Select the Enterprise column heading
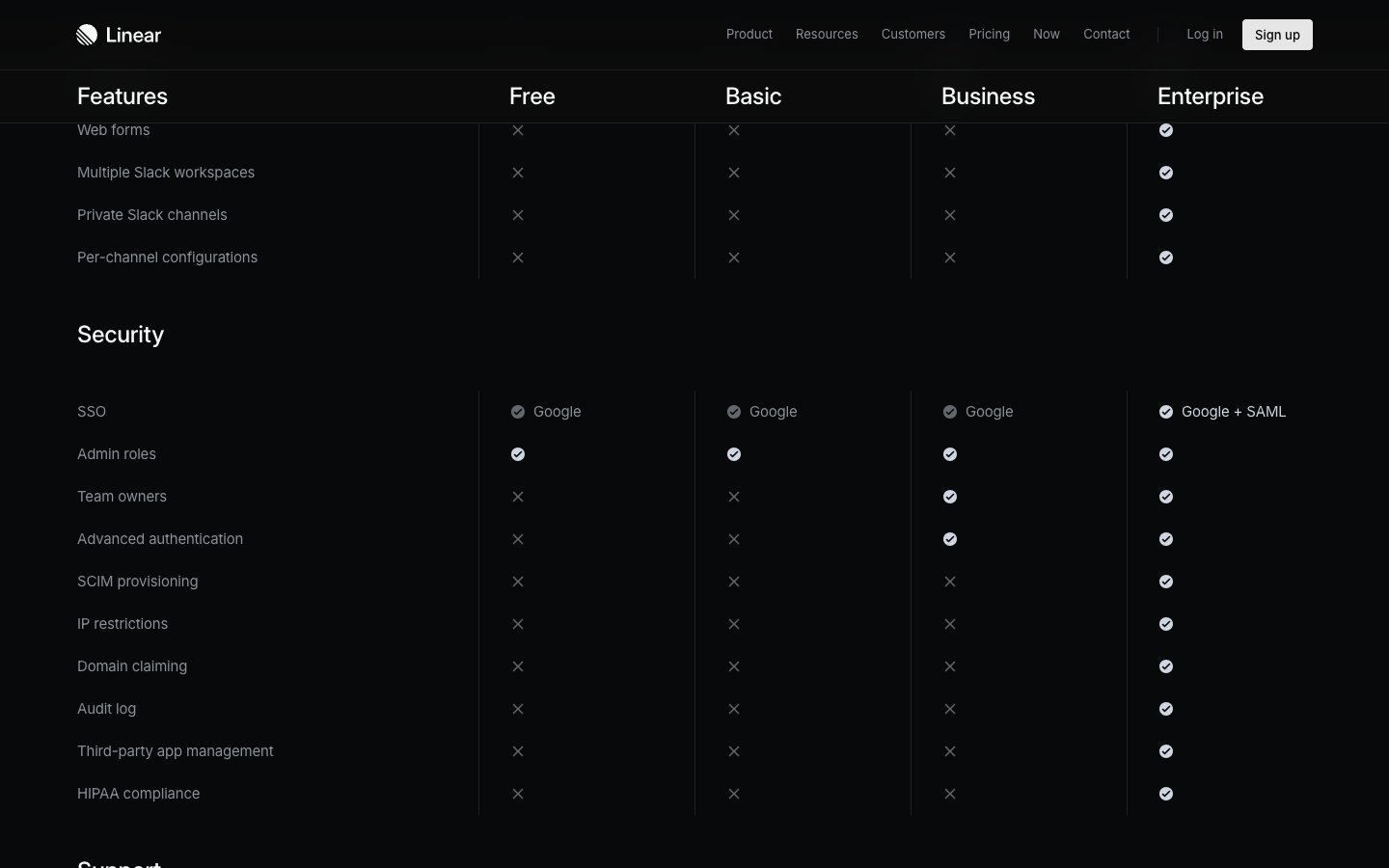 click(1210, 96)
